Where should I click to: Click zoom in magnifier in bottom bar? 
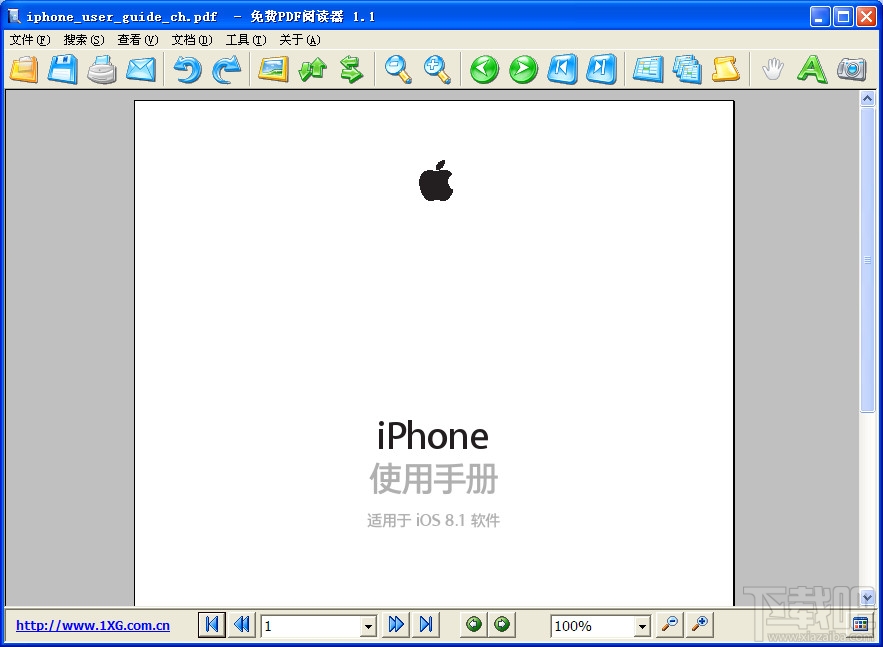[x=700, y=624]
